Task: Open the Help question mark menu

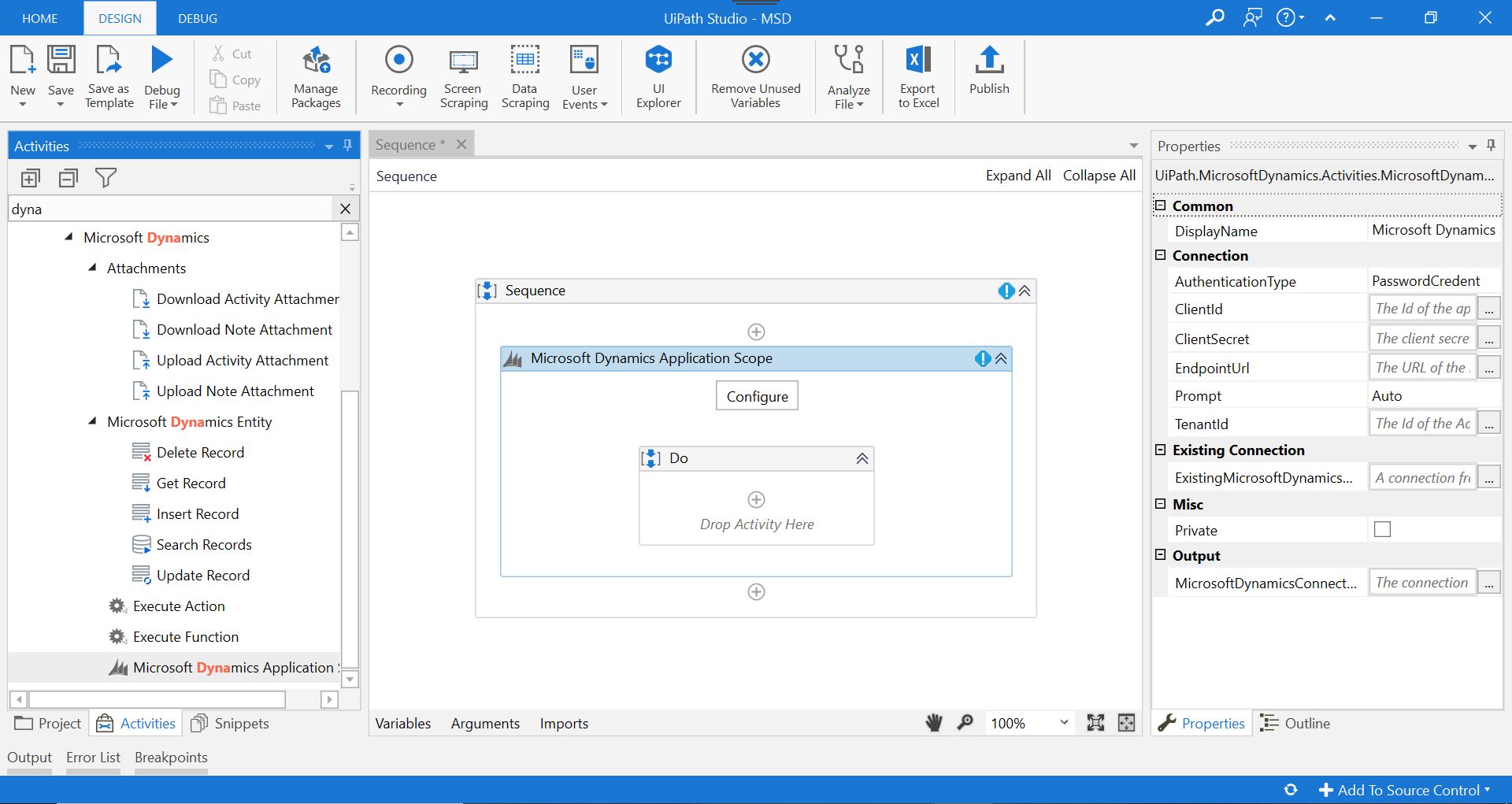Action: (1290, 17)
